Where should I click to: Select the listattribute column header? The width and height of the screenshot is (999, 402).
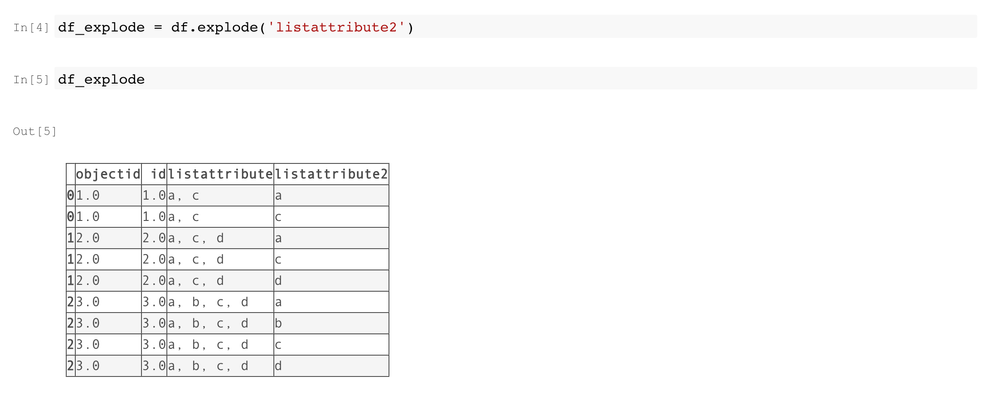(220, 174)
